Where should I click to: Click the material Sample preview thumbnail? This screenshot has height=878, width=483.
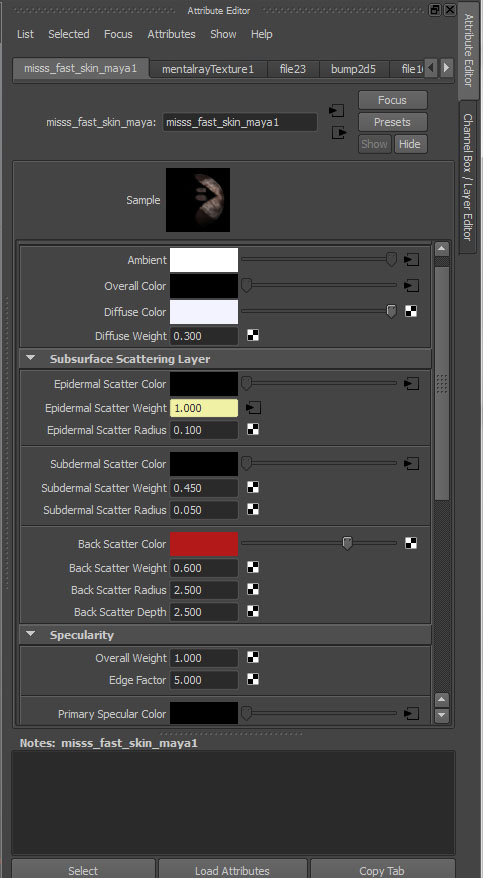[x=198, y=200]
